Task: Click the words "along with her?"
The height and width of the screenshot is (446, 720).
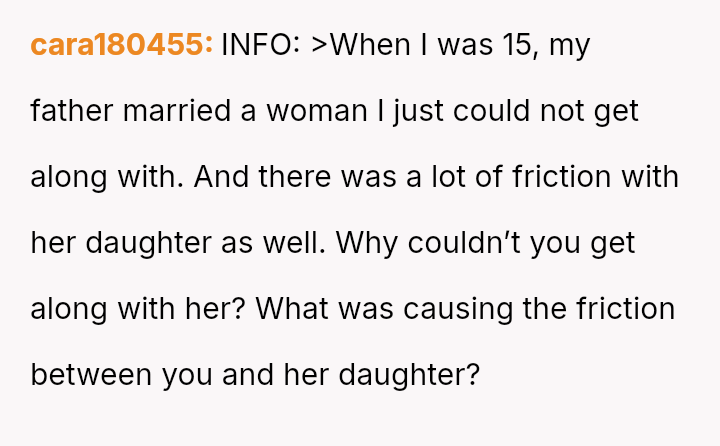Action: [138, 309]
